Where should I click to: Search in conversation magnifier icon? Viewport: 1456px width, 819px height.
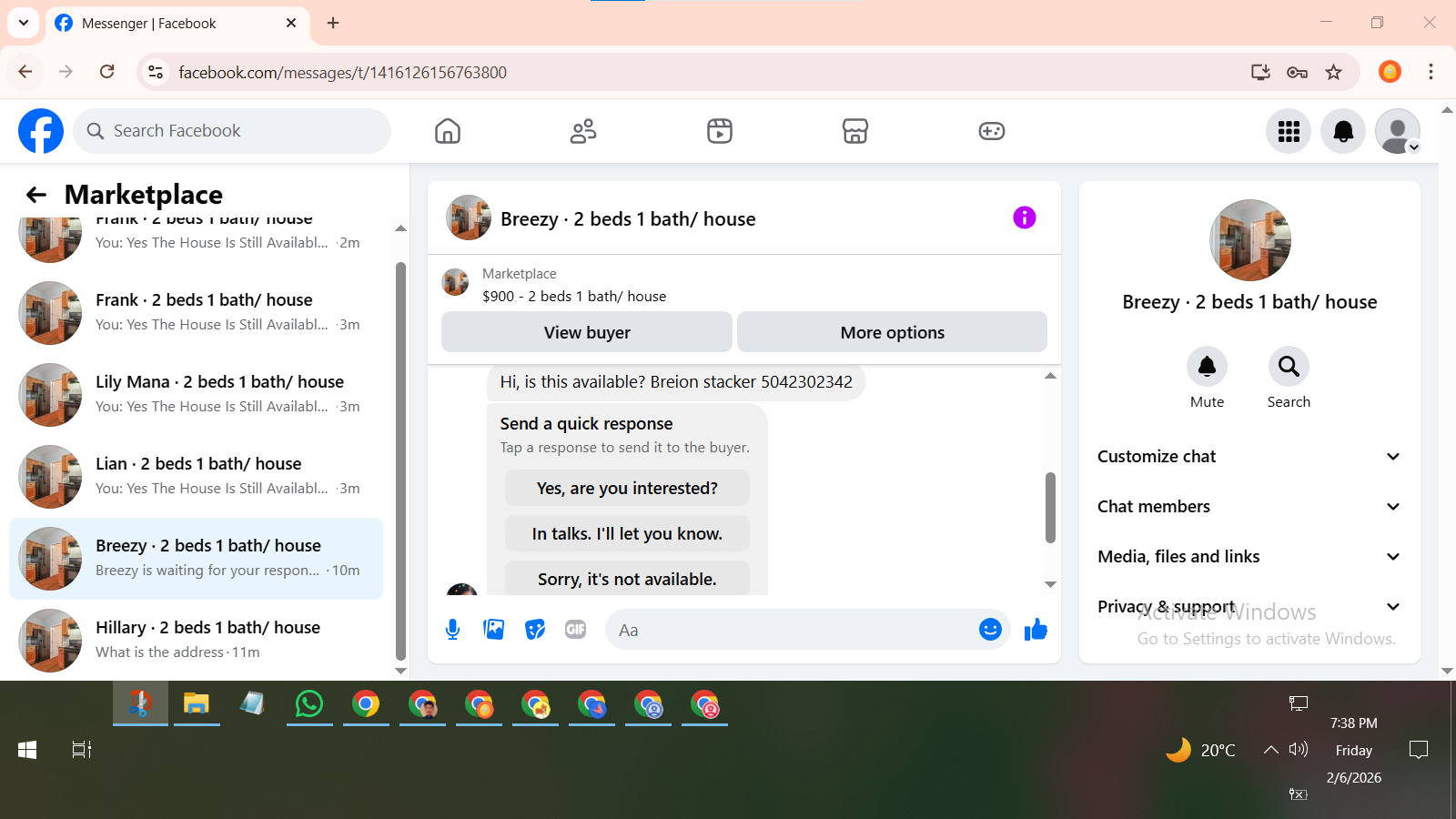(x=1289, y=367)
